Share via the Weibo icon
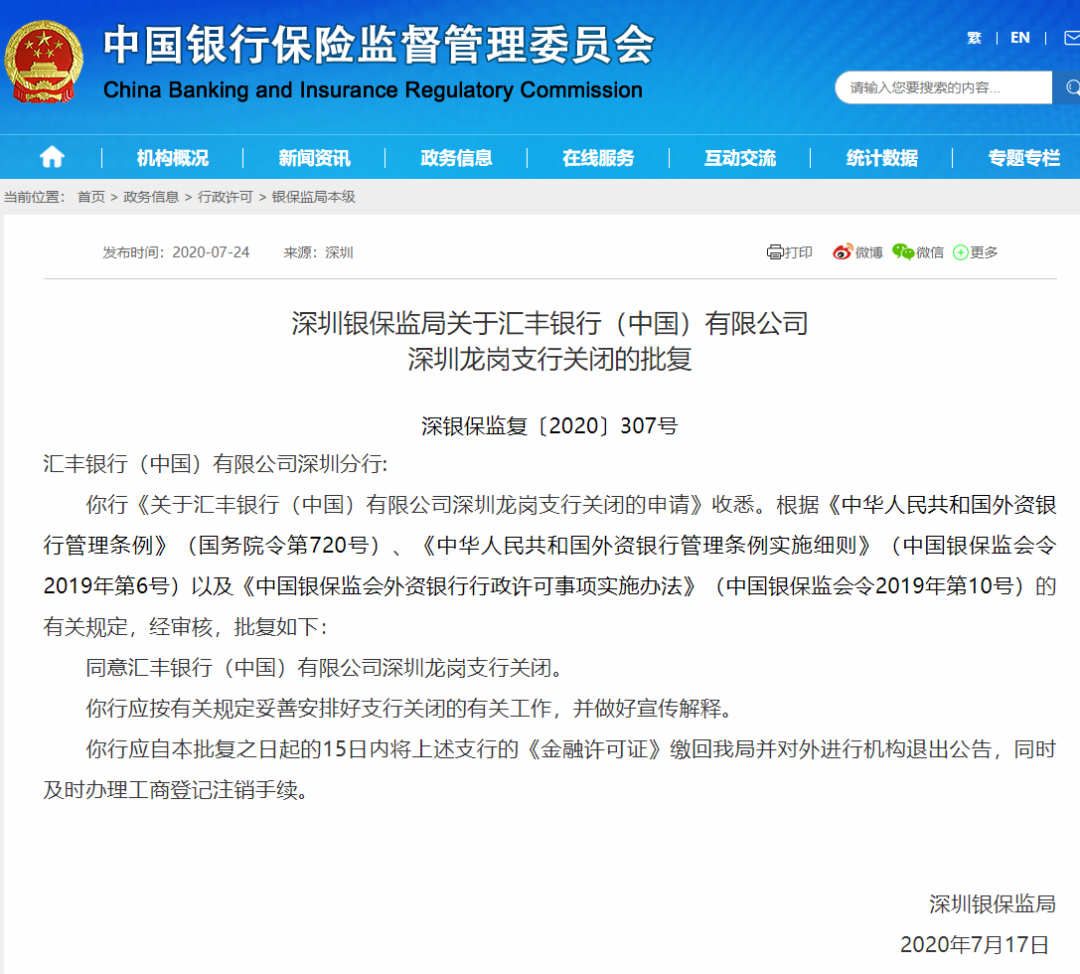Image resolution: width=1080 pixels, height=974 pixels. pyautogui.click(x=842, y=252)
